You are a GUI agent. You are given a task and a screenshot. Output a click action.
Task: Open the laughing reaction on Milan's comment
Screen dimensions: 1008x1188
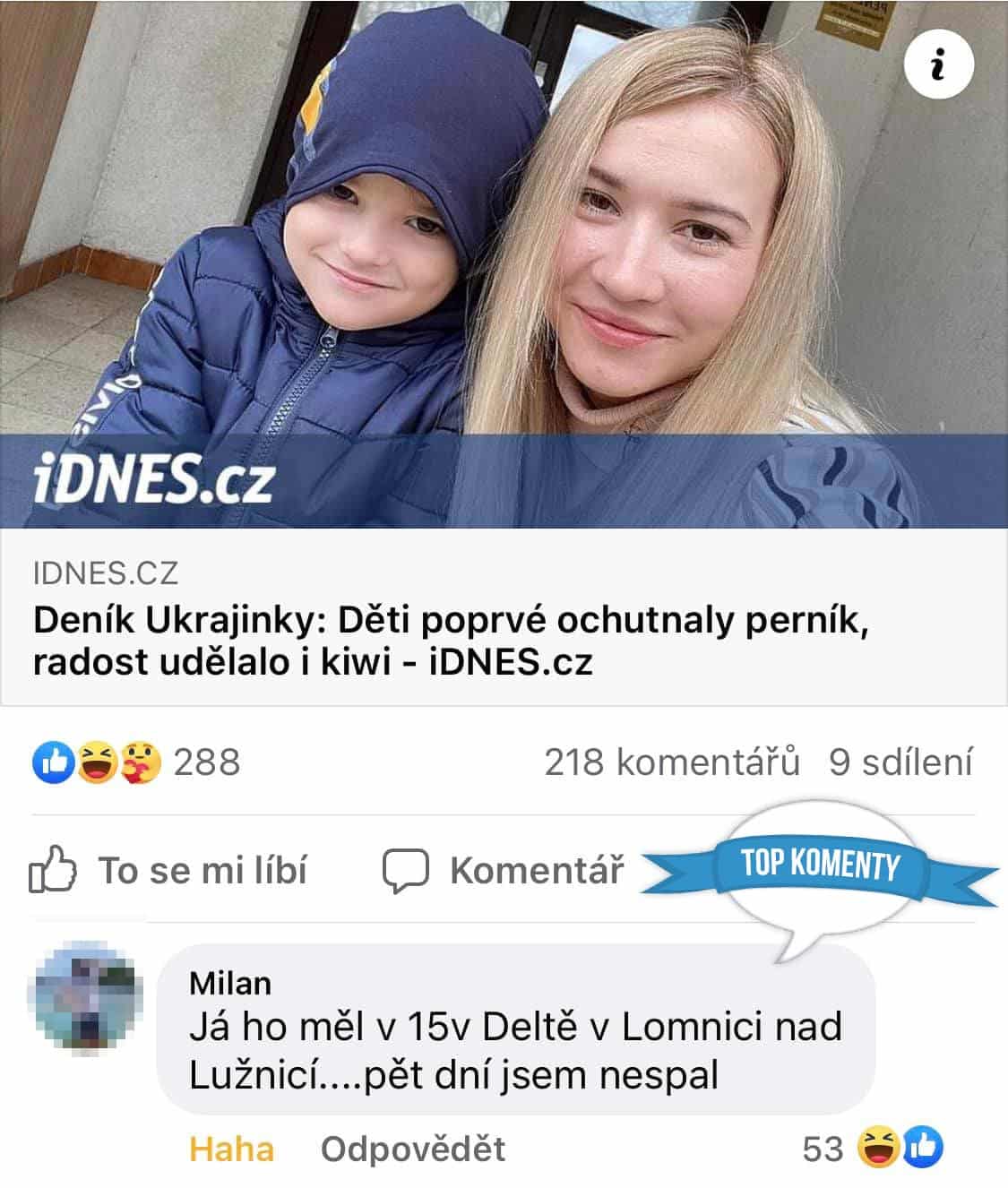coord(879,1148)
